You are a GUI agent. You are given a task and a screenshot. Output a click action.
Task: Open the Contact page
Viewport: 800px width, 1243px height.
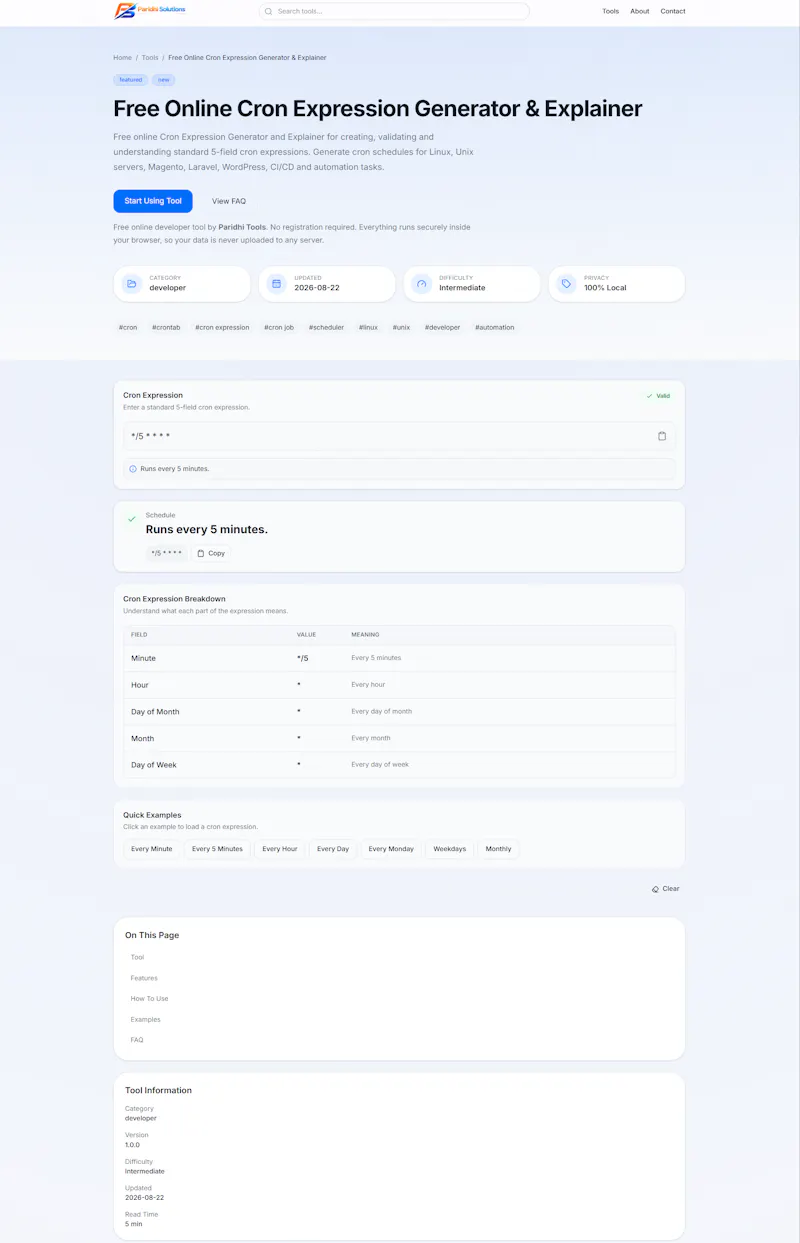(x=673, y=11)
